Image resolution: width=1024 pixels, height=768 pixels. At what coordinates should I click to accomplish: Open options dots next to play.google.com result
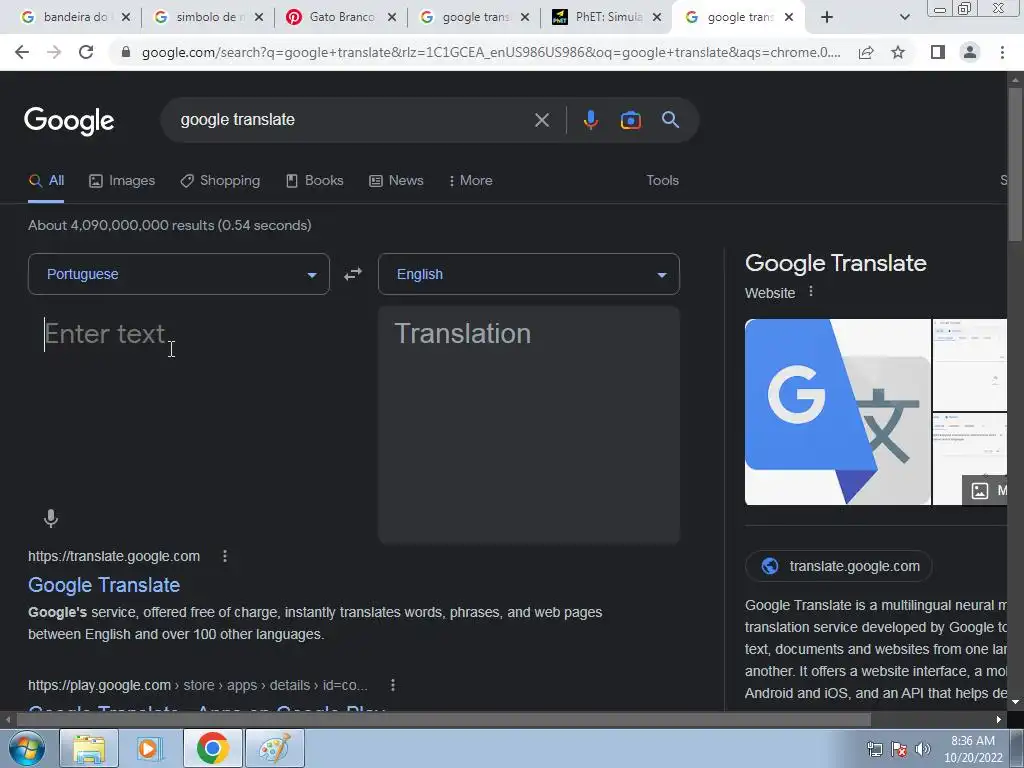(x=392, y=684)
